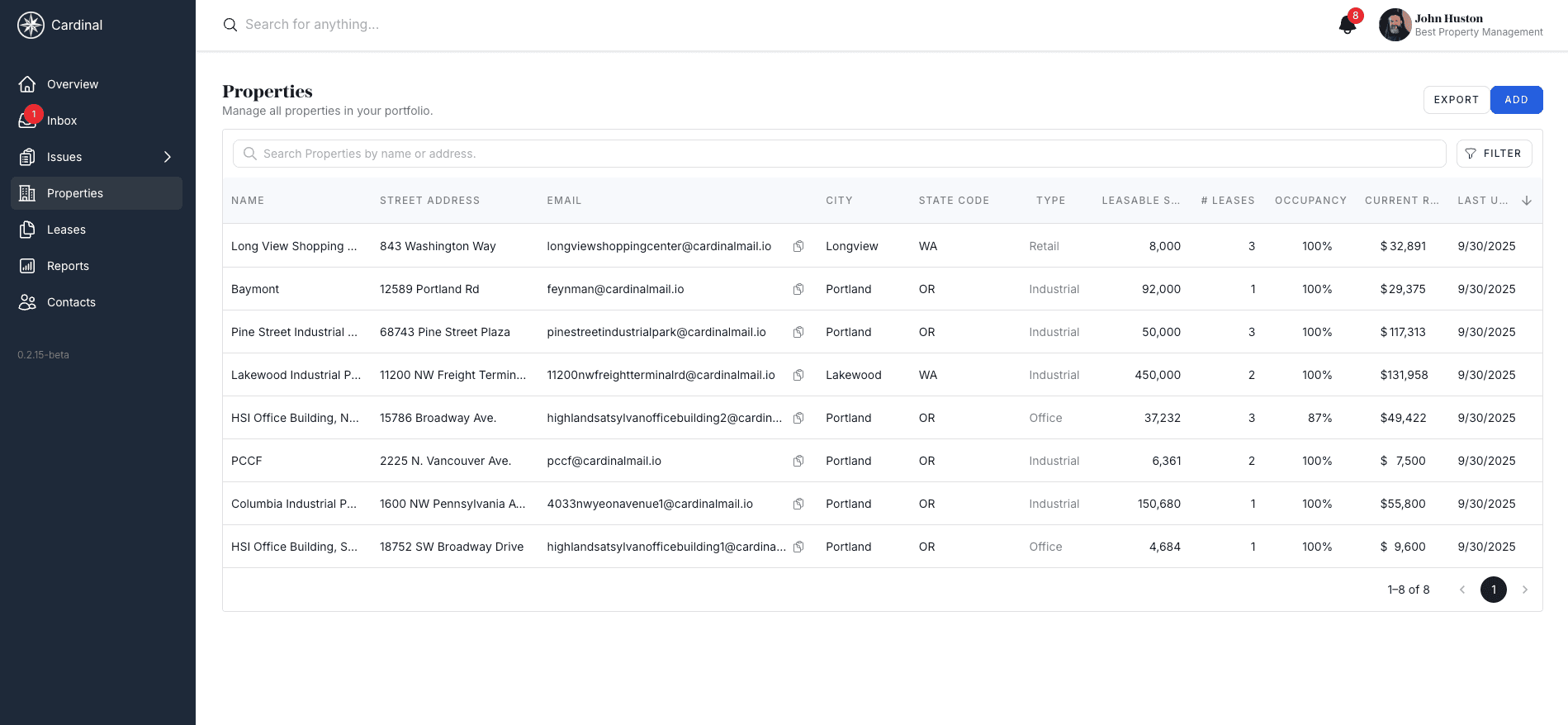Focus the Search Properties input
Viewport: 1568px width, 725px height.
839,154
